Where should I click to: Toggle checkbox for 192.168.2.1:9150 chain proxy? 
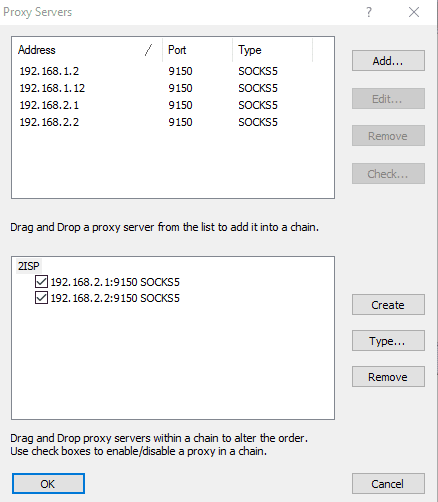(x=41, y=282)
